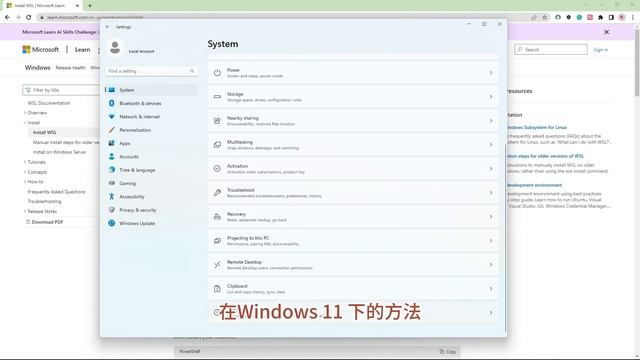This screenshot has width=640, height=360.
Task: Click the Microsoft Learn Search field
Action: tap(551, 49)
